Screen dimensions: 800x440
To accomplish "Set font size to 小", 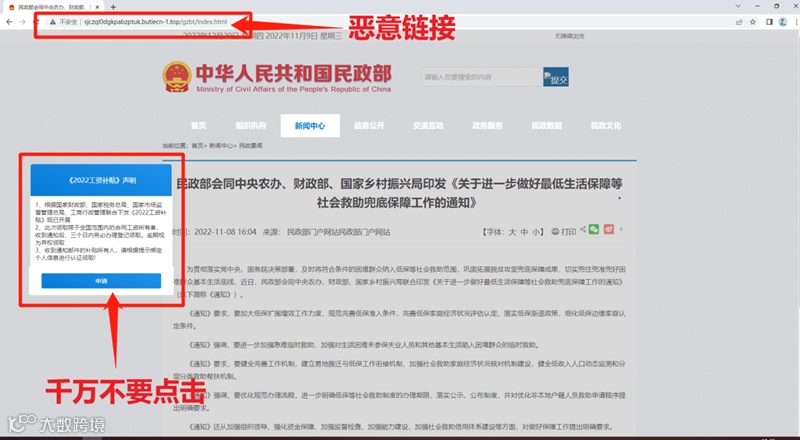I will (x=536, y=232).
